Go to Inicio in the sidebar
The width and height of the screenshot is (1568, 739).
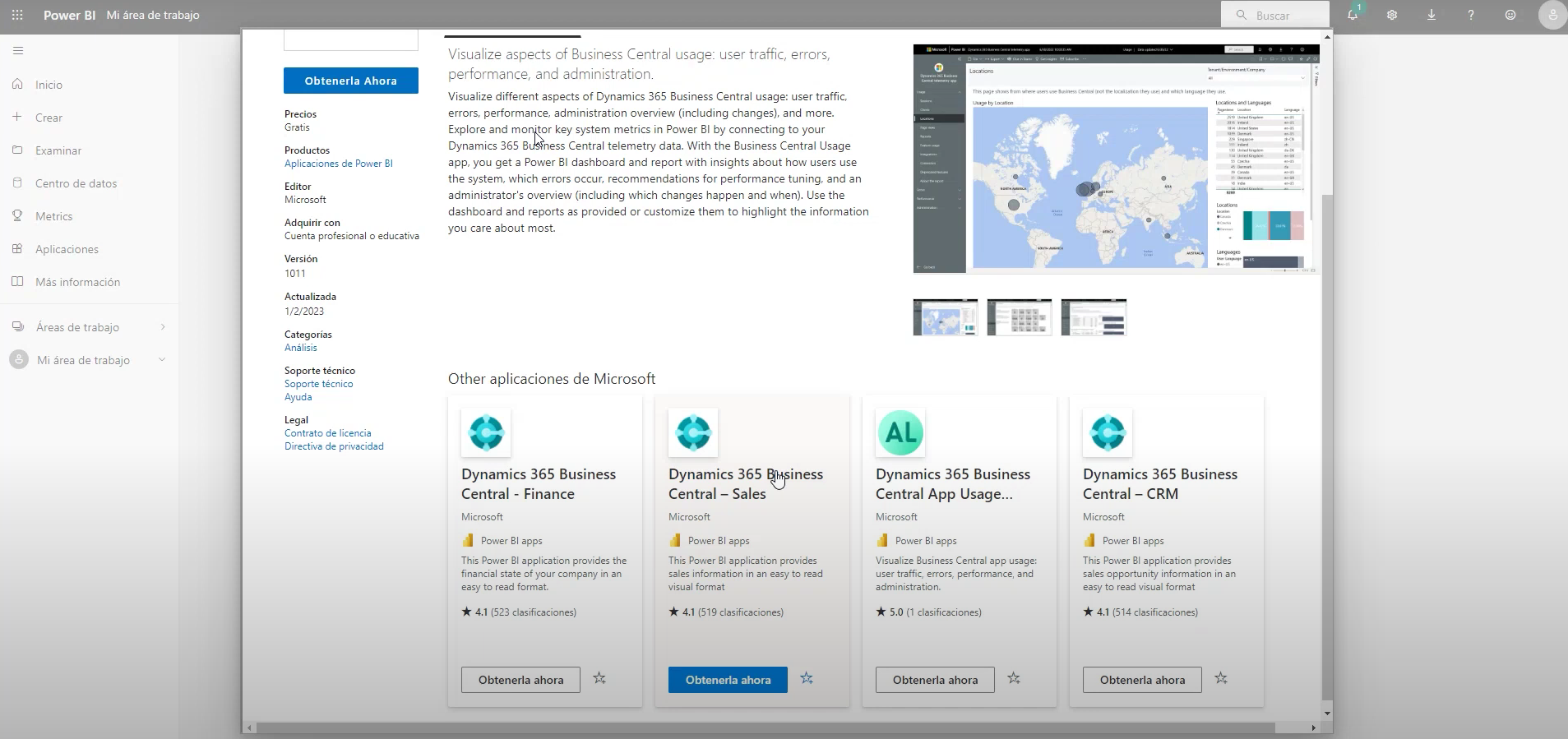coord(49,85)
